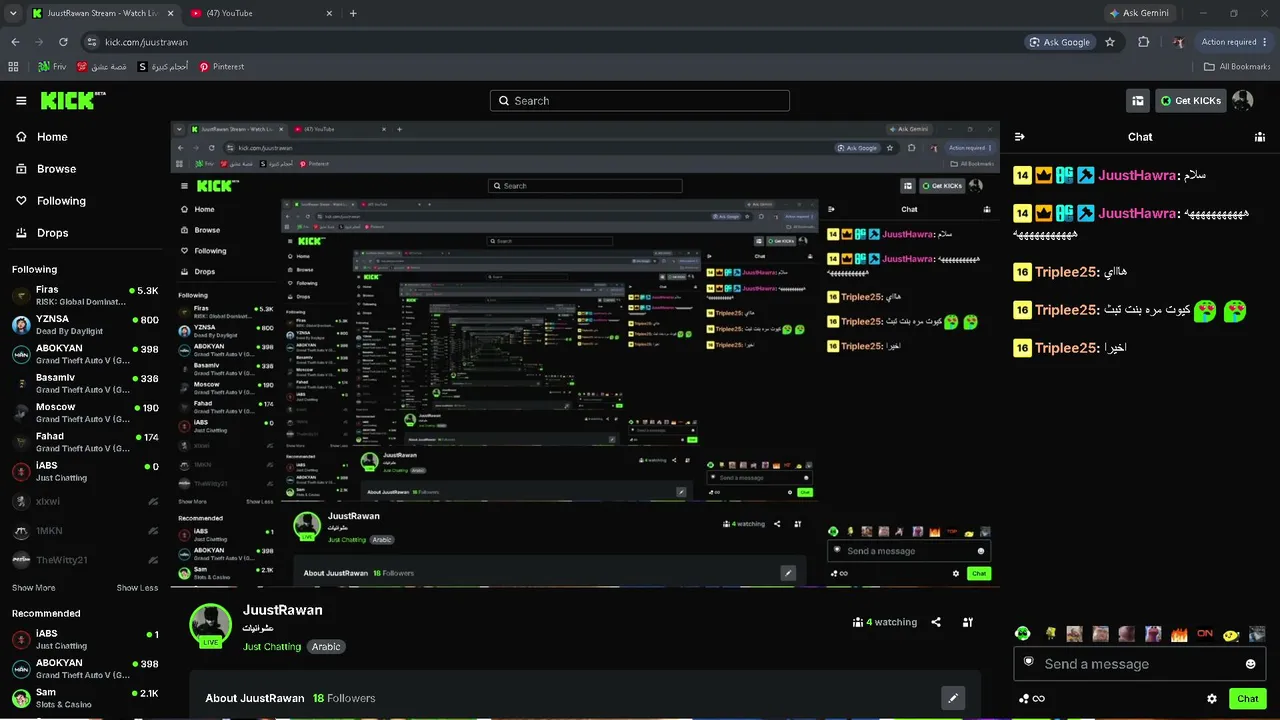Image resolution: width=1280 pixels, height=720 pixels.
Task: Open the browser extensions puzzle icon
Action: click(1144, 42)
